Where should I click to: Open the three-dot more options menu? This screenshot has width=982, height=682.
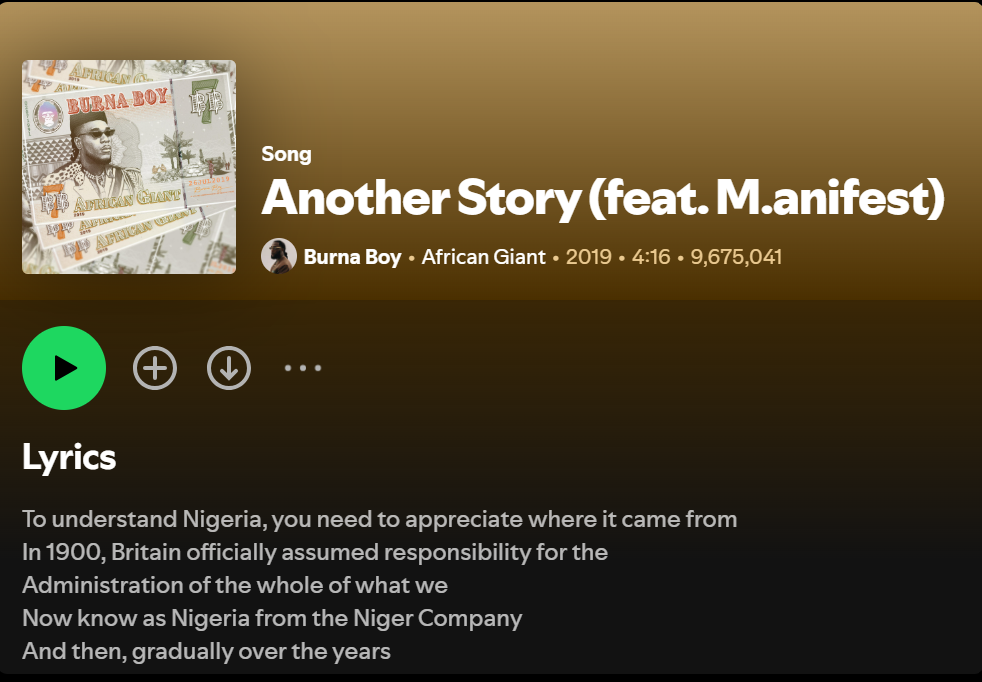coord(303,368)
